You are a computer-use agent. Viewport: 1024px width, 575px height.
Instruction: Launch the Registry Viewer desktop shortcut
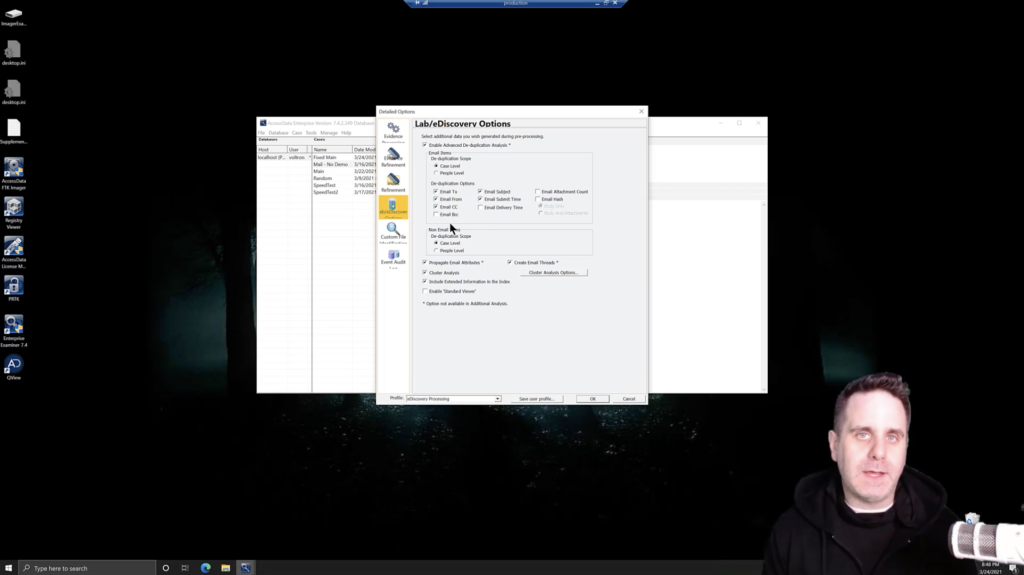click(14, 213)
